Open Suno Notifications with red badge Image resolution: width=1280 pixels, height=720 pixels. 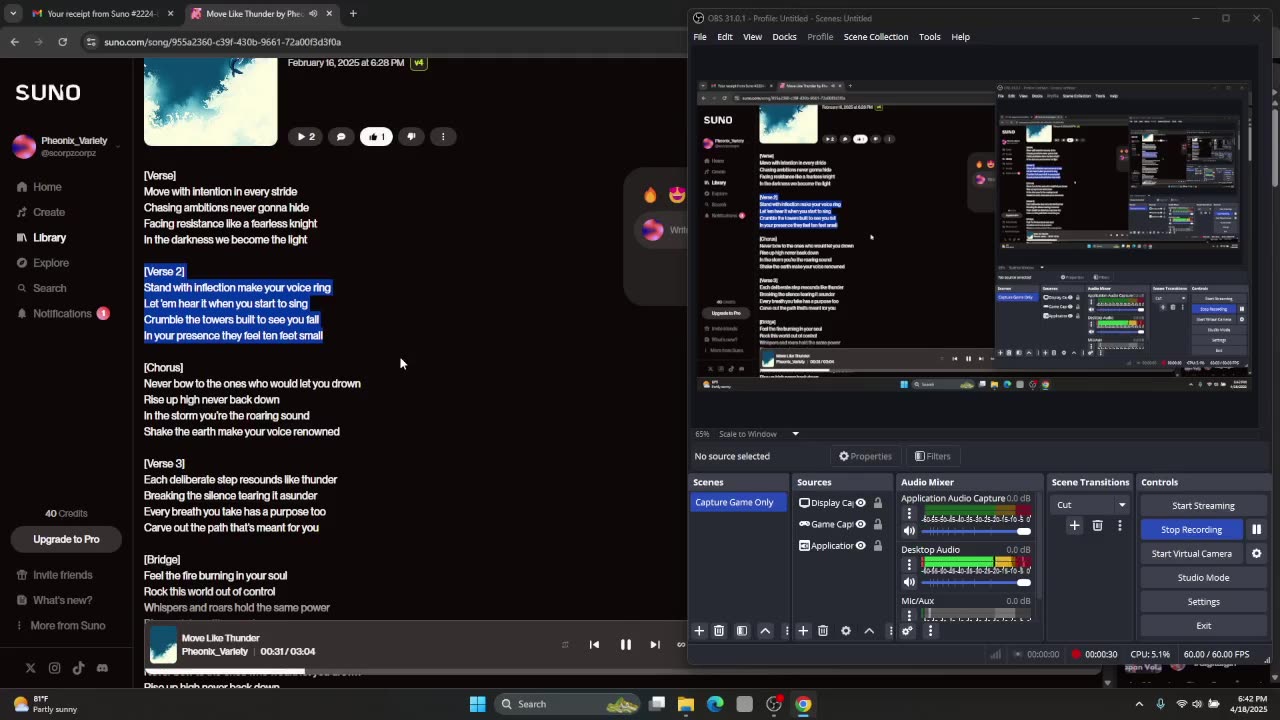[x=62, y=313]
